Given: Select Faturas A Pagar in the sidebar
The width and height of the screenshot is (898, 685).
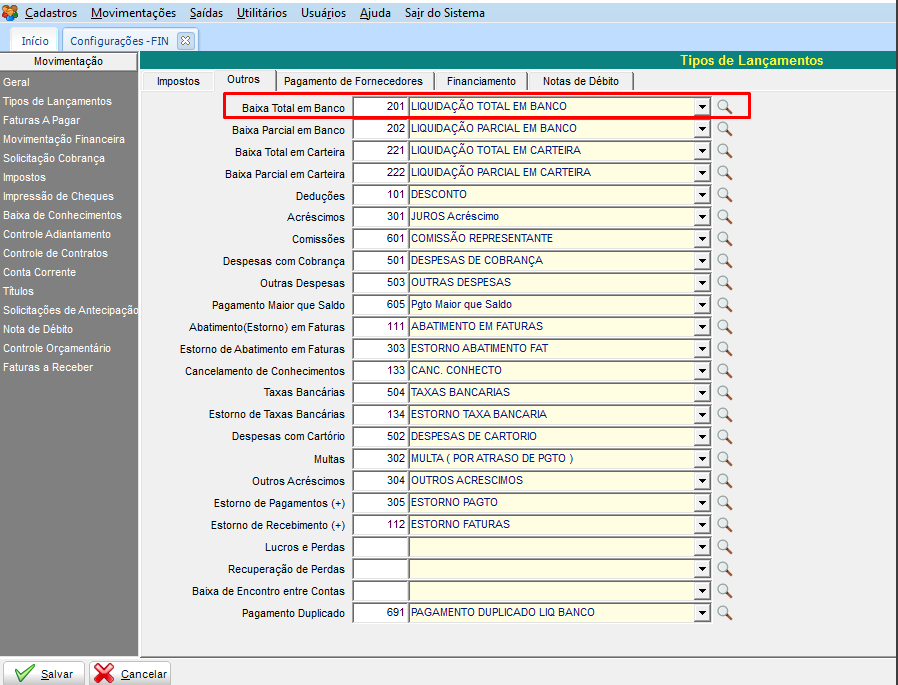Looking at the screenshot, I should (41, 120).
